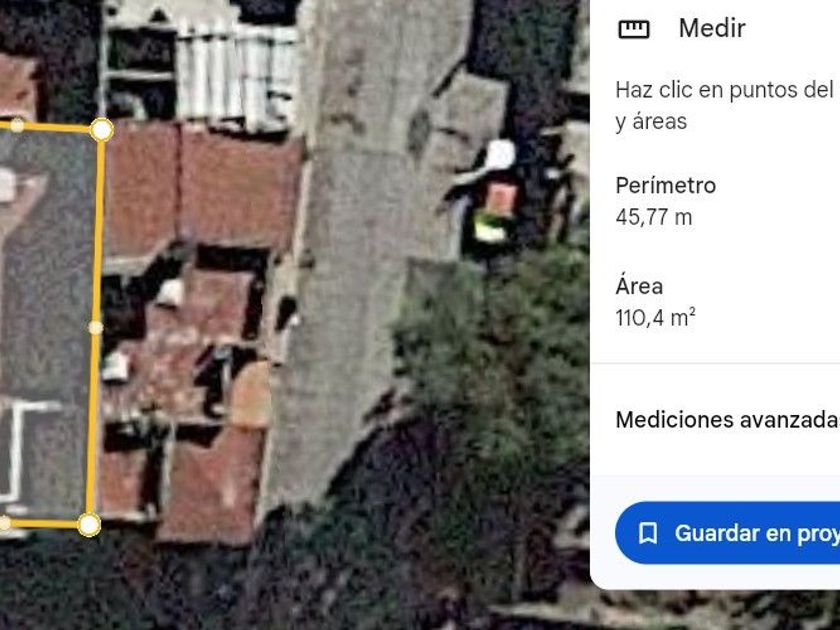Click the Perímetro value 45,77 m
This screenshot has width=840, height=630.
[654, 217]
